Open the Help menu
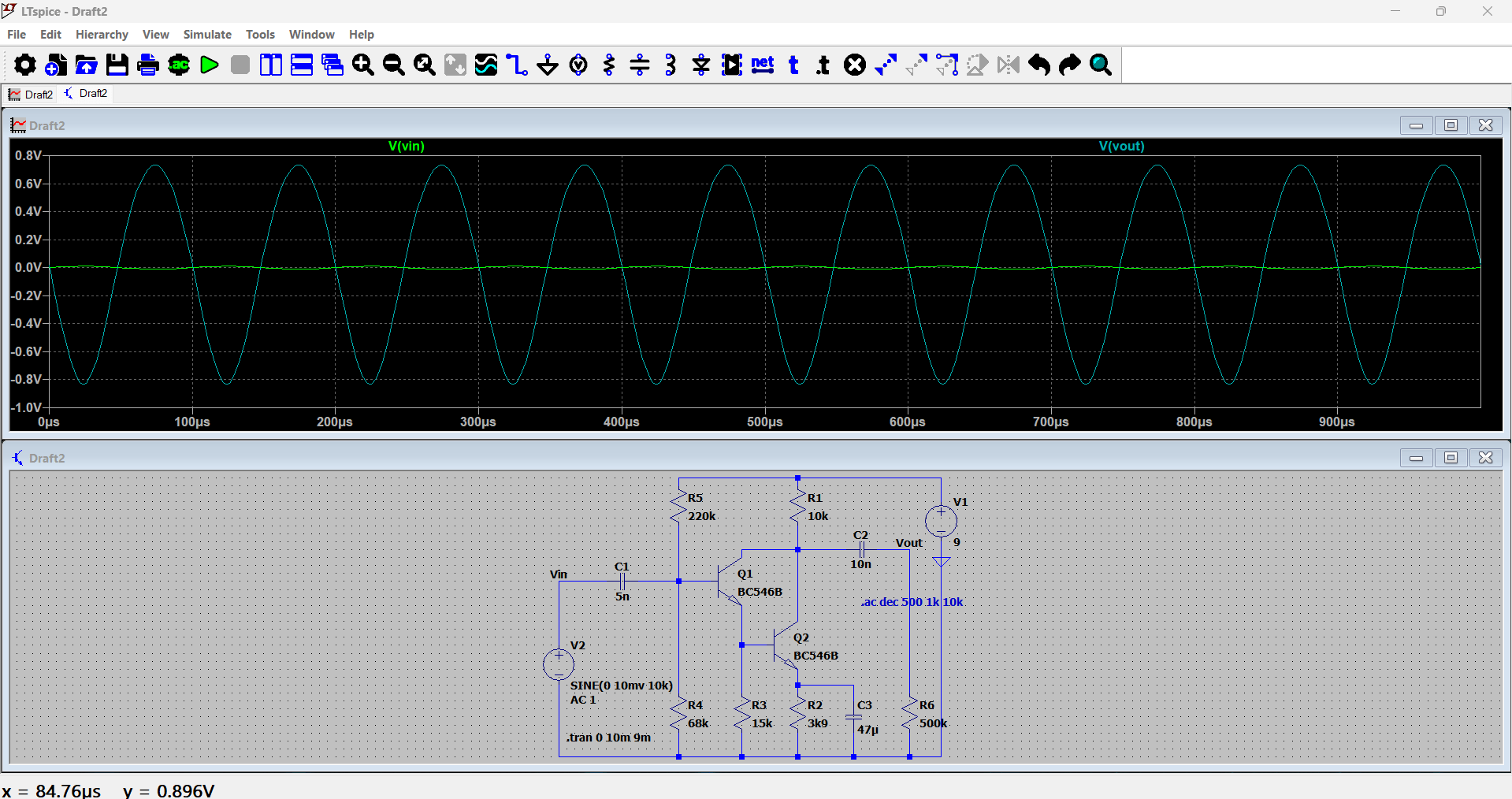Viewport: 1512px width, 799px height. click(x=362, y=35)
